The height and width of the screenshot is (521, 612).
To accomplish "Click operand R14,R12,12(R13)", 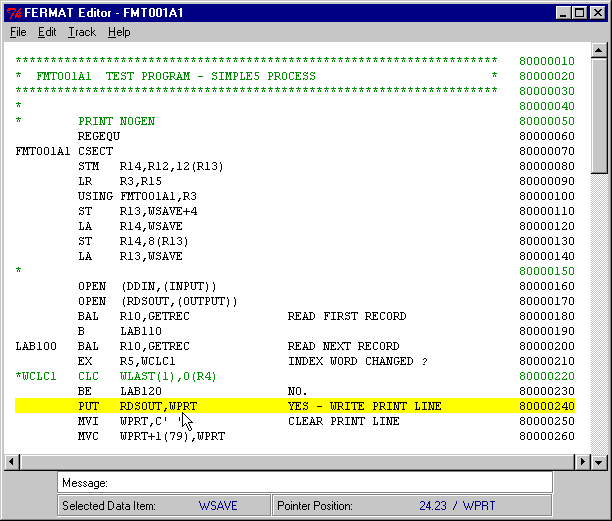I will click(x=171, y=166).
